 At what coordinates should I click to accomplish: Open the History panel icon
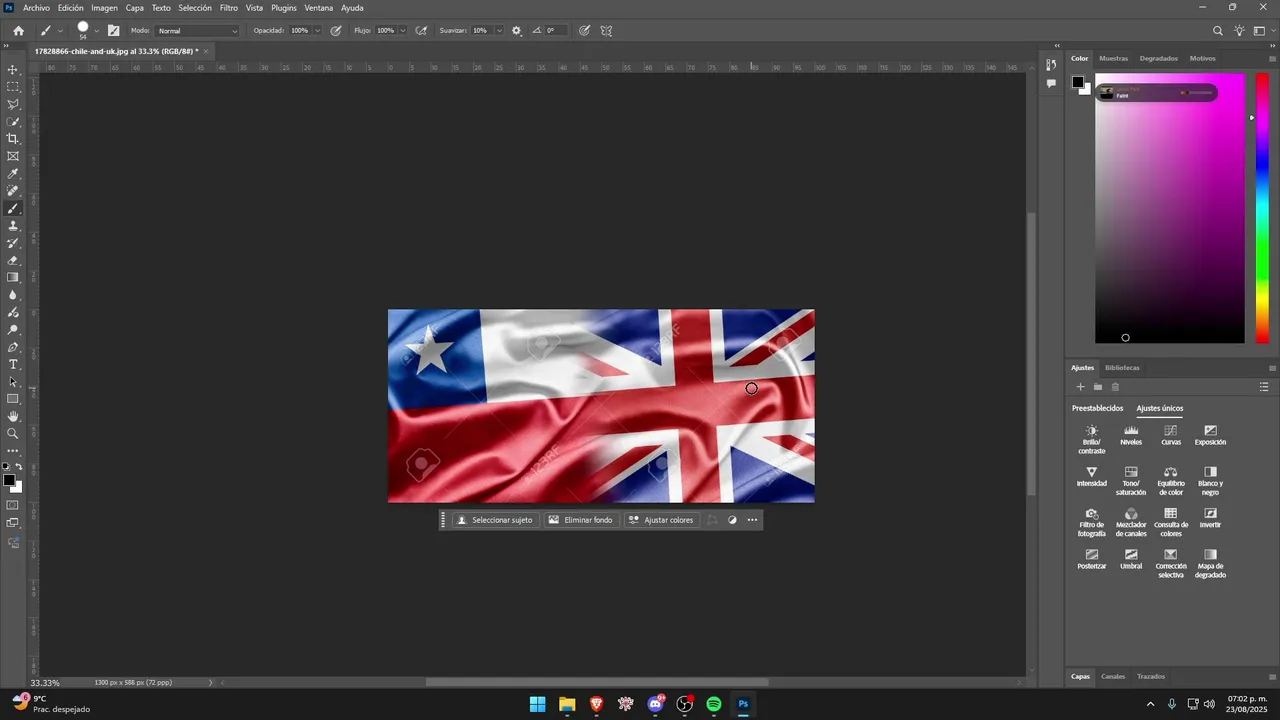point(1051,65)
